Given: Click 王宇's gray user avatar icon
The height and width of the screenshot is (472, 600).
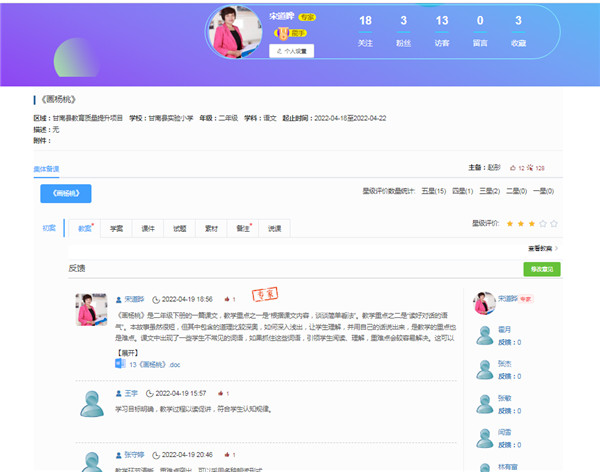Looking at the screenshot, I should pos(92,404).
